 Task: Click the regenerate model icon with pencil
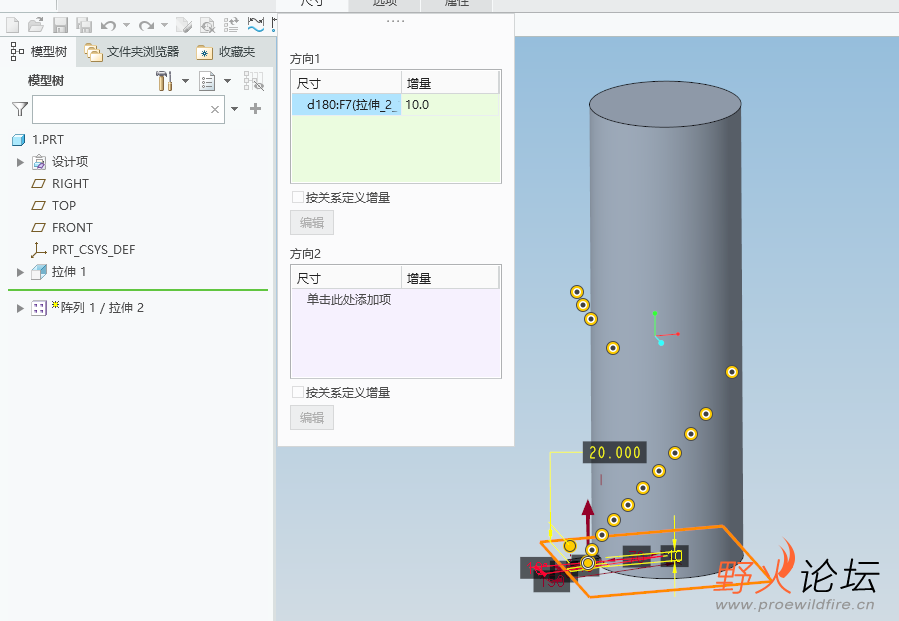(183, 25)
